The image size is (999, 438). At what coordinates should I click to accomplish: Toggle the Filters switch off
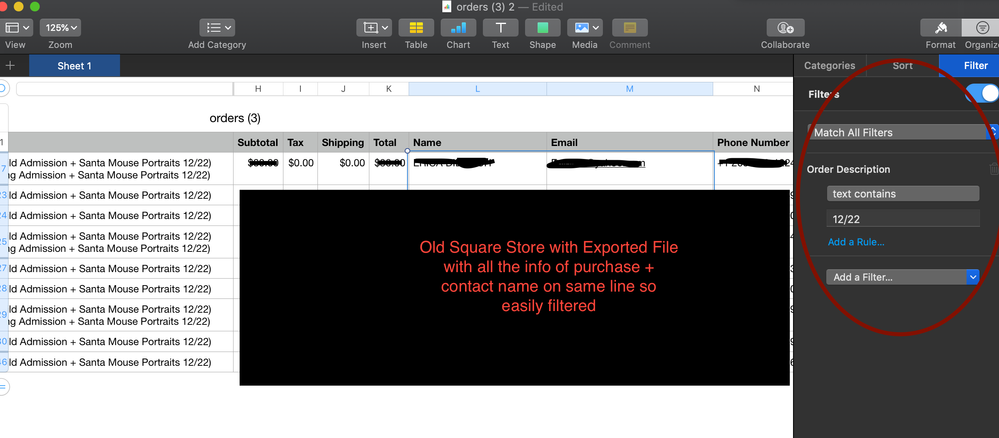click(x=981, y=94)
